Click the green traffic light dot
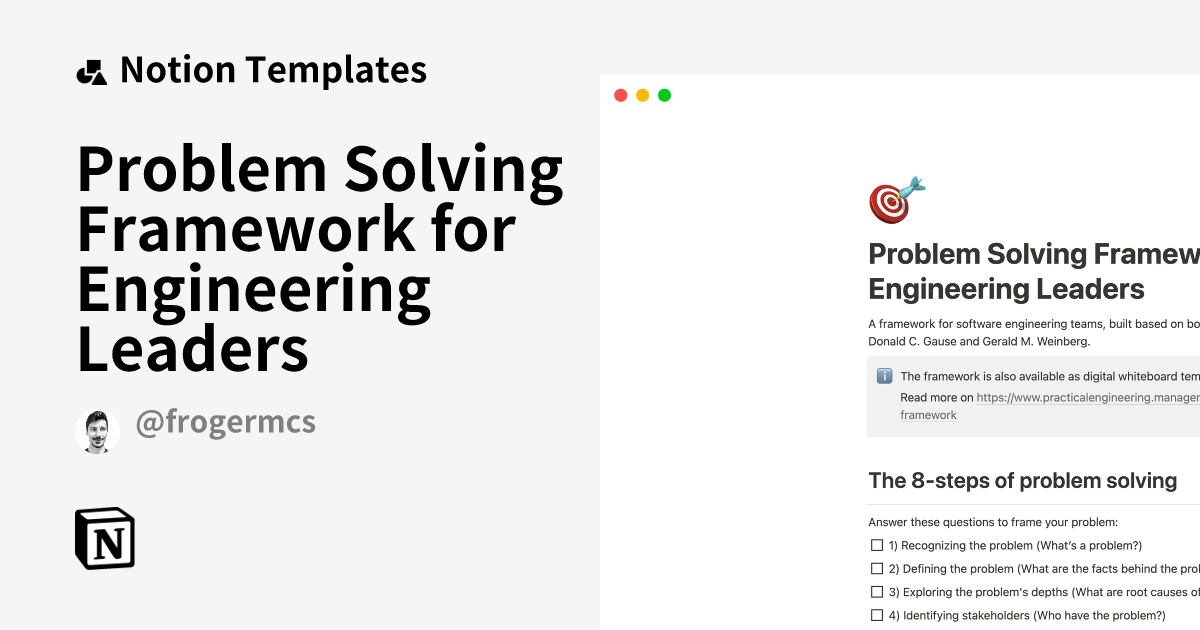Screen dimensions: 1200x630 tap(664, 94)
